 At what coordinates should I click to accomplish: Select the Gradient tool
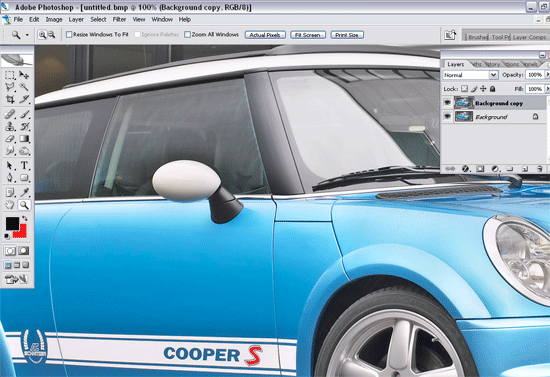coord(24,139)
